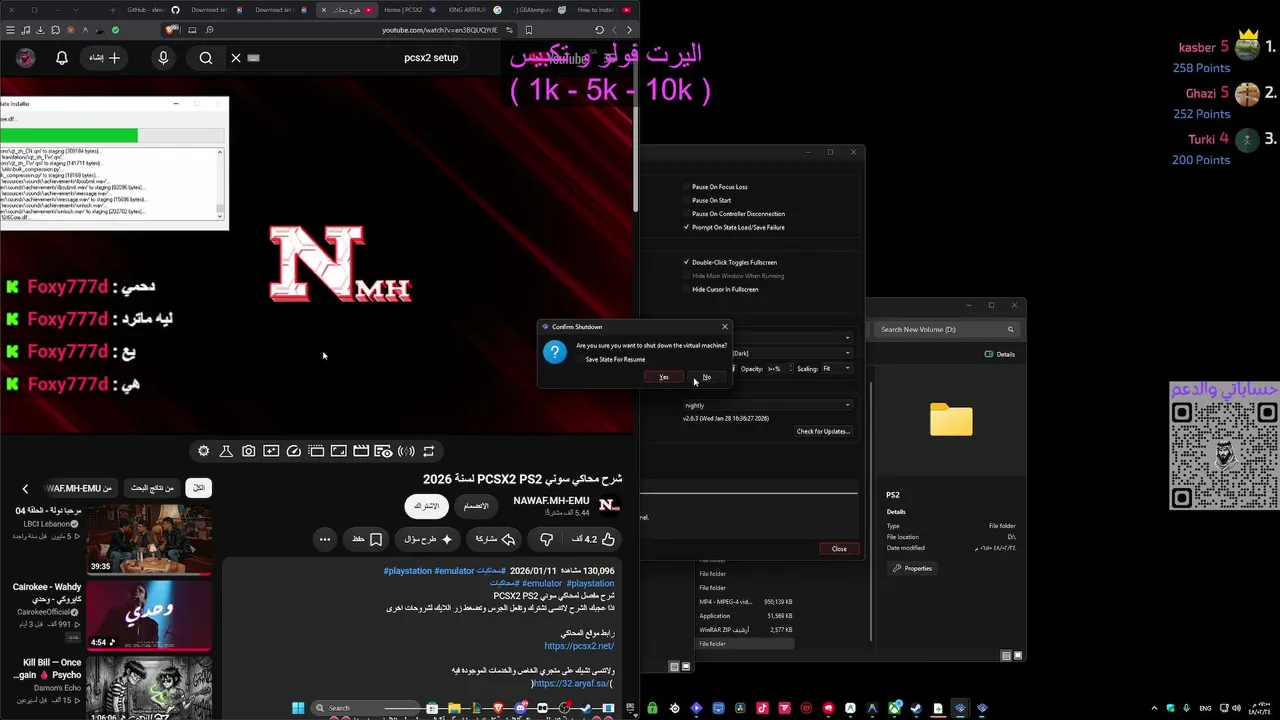Open the 39:35 LBCI Lebanon video thumbnail
This screenshot has width=1280, height=720.
click(x=149, y=539)
